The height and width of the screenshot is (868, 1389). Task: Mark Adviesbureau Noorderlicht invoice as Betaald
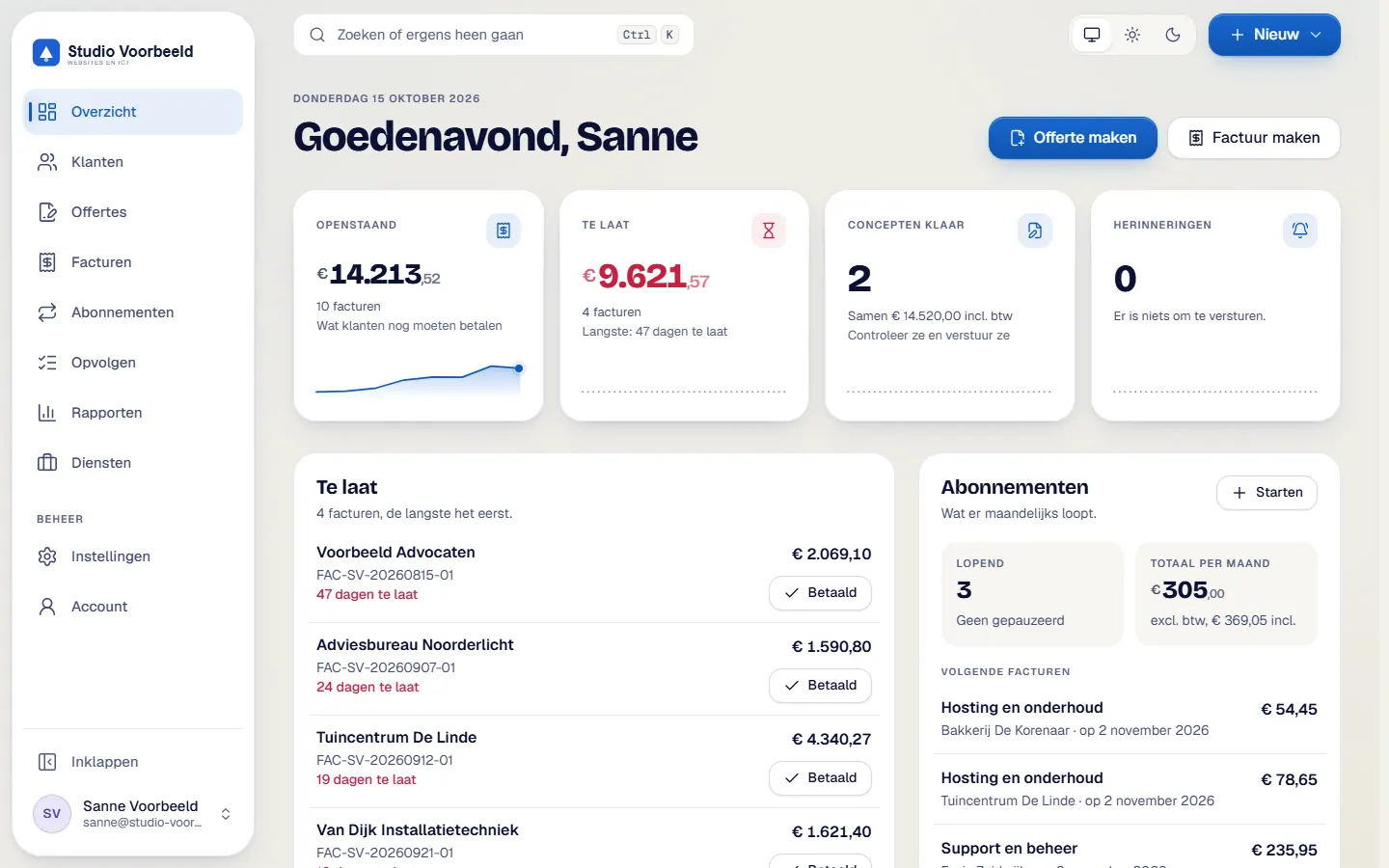click(x=820, y=686)
